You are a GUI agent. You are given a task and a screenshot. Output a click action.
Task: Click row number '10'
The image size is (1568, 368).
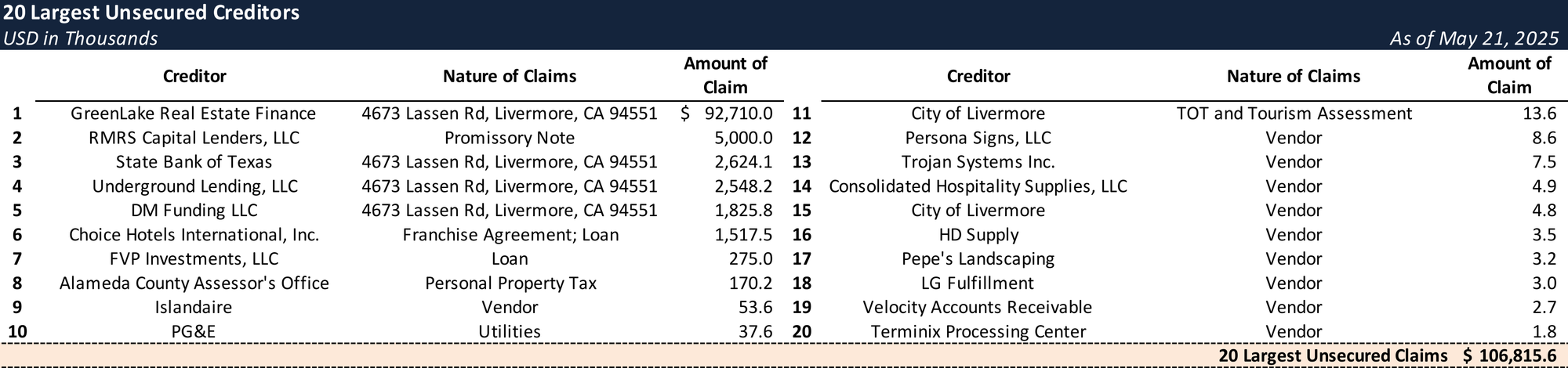tap(17, 332)
